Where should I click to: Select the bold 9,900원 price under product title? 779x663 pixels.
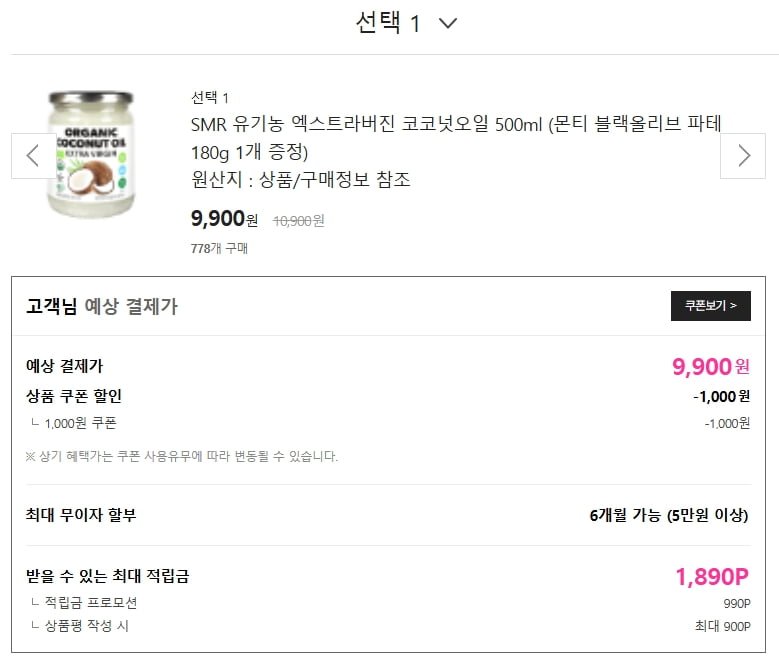pos(224,219)
